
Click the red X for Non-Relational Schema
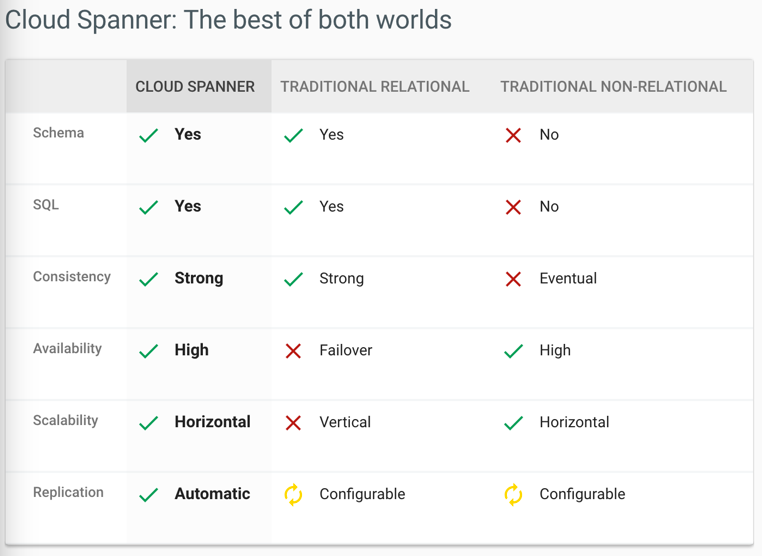click(x=513, y=135)
